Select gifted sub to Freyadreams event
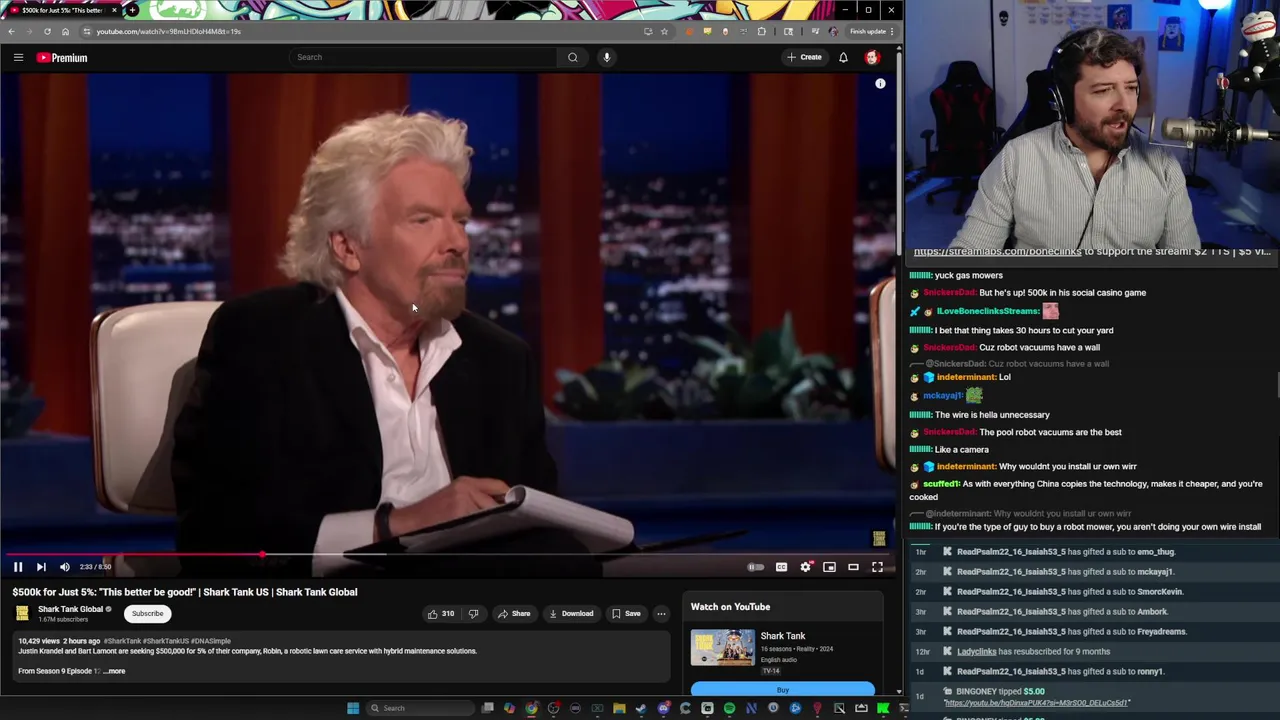The image size is (1280, 720). point(1071,632)
